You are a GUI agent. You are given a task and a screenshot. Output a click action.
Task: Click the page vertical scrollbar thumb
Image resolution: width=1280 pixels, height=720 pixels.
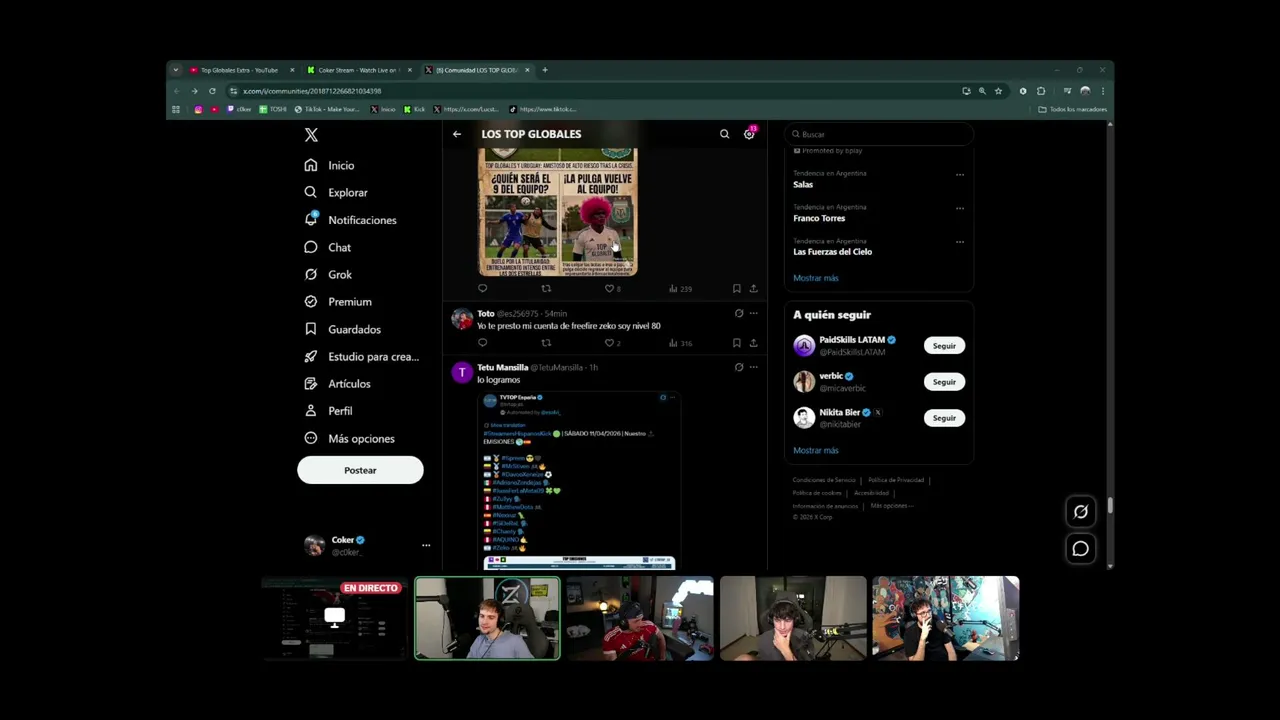(x=1110, y=508)
